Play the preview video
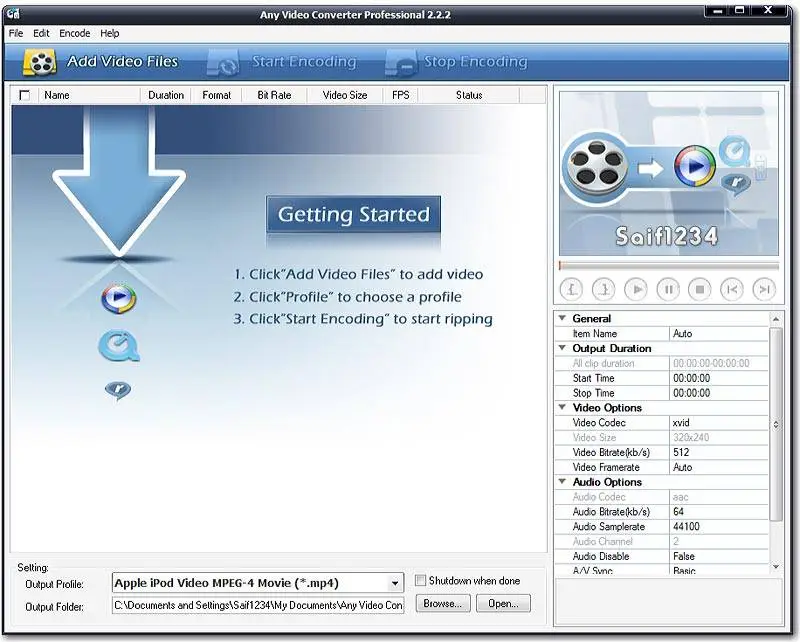 click(x=636, y=289)
